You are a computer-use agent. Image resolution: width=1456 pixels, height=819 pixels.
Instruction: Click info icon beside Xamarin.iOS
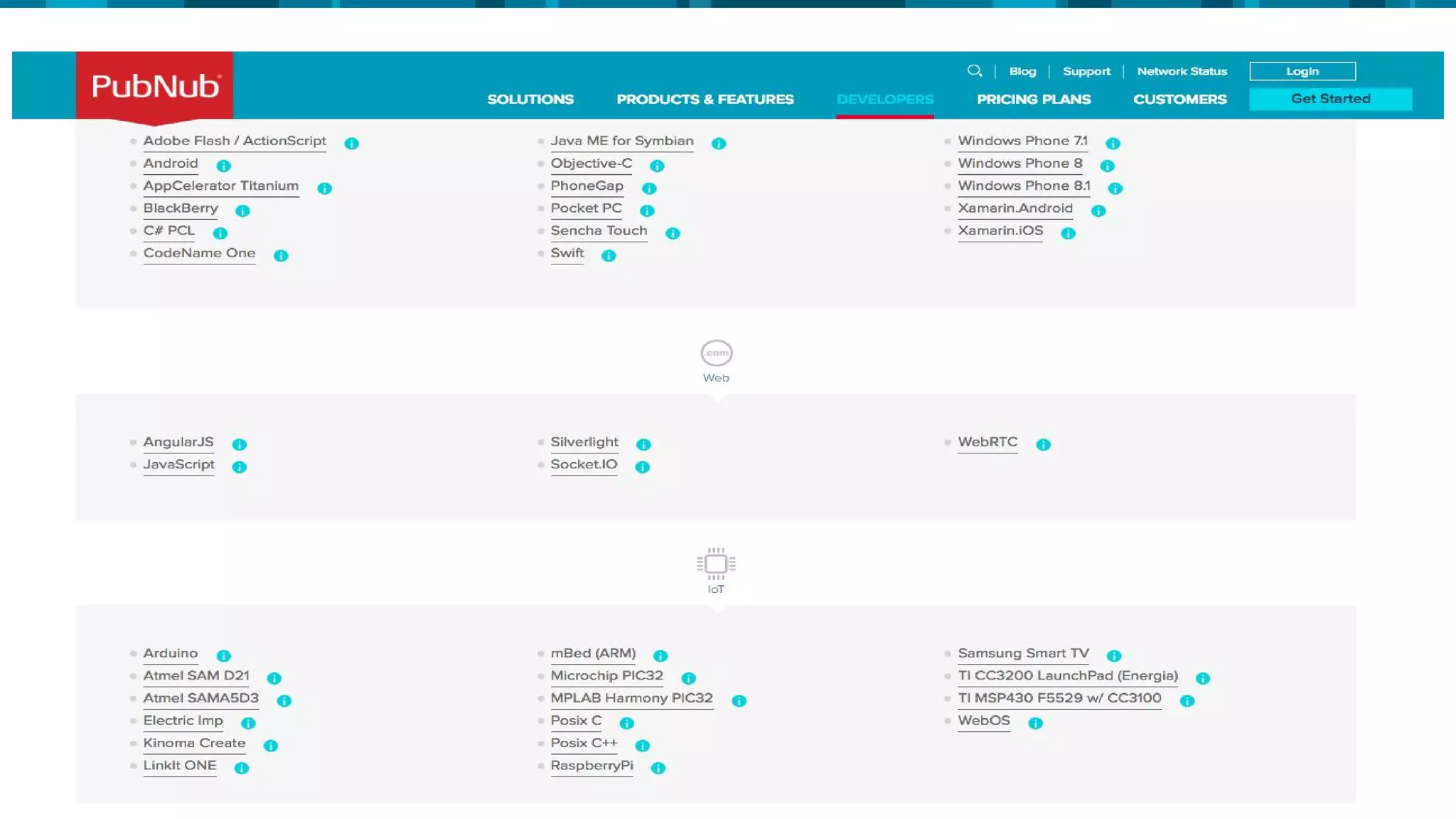point(1068,233)
